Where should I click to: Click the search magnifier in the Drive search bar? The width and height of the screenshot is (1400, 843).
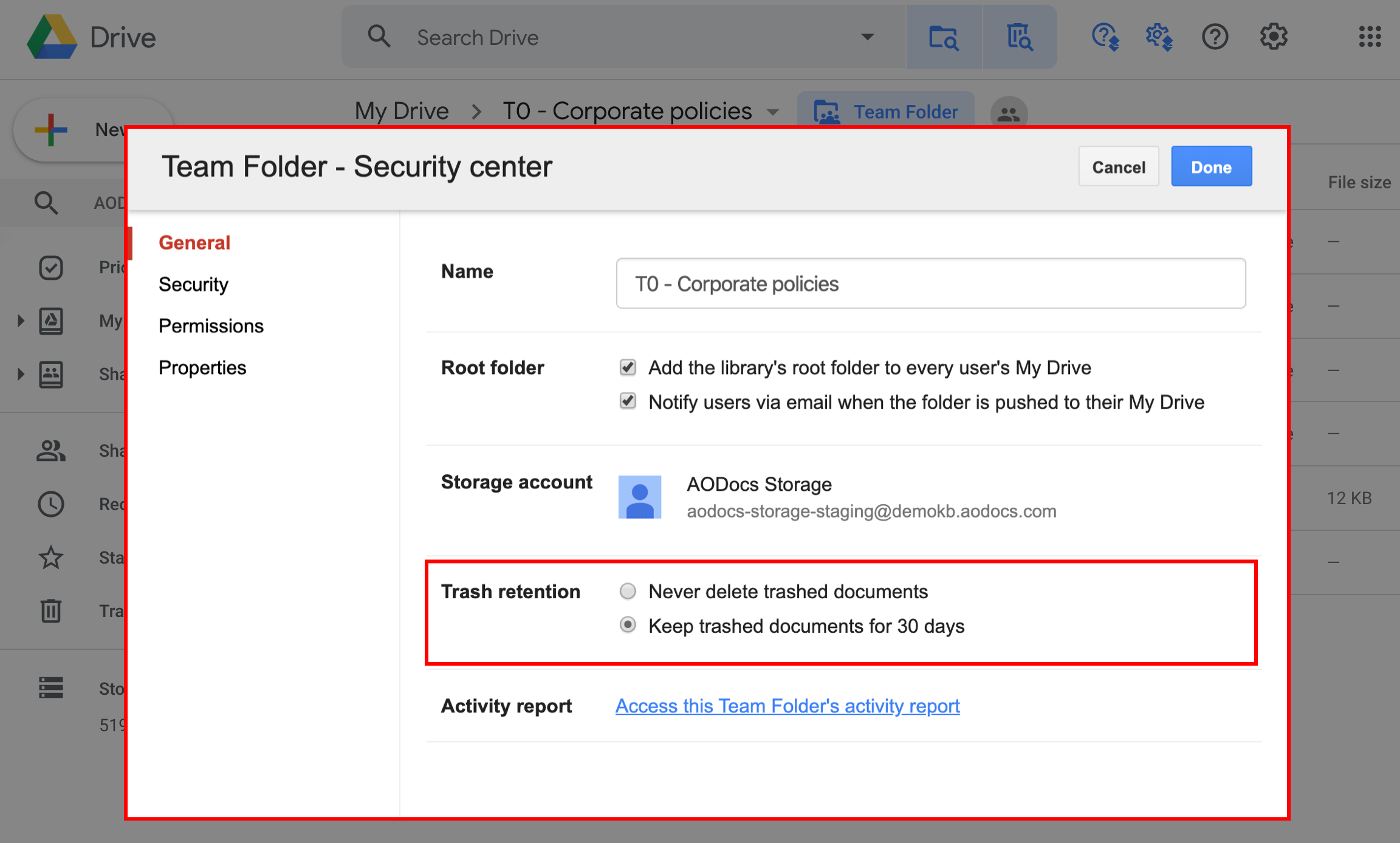tap(379, 36)
